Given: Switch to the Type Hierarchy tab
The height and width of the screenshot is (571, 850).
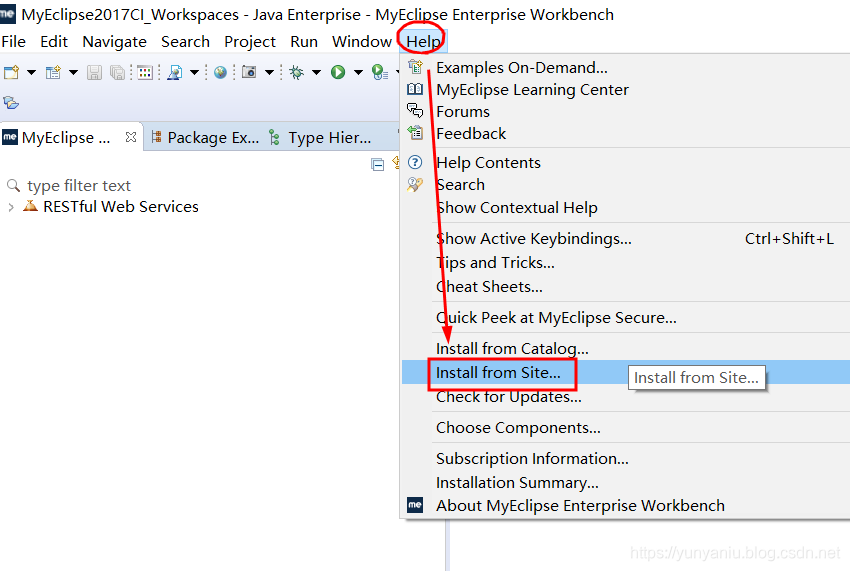Looking at the screenshot, I should pos(320,138).
